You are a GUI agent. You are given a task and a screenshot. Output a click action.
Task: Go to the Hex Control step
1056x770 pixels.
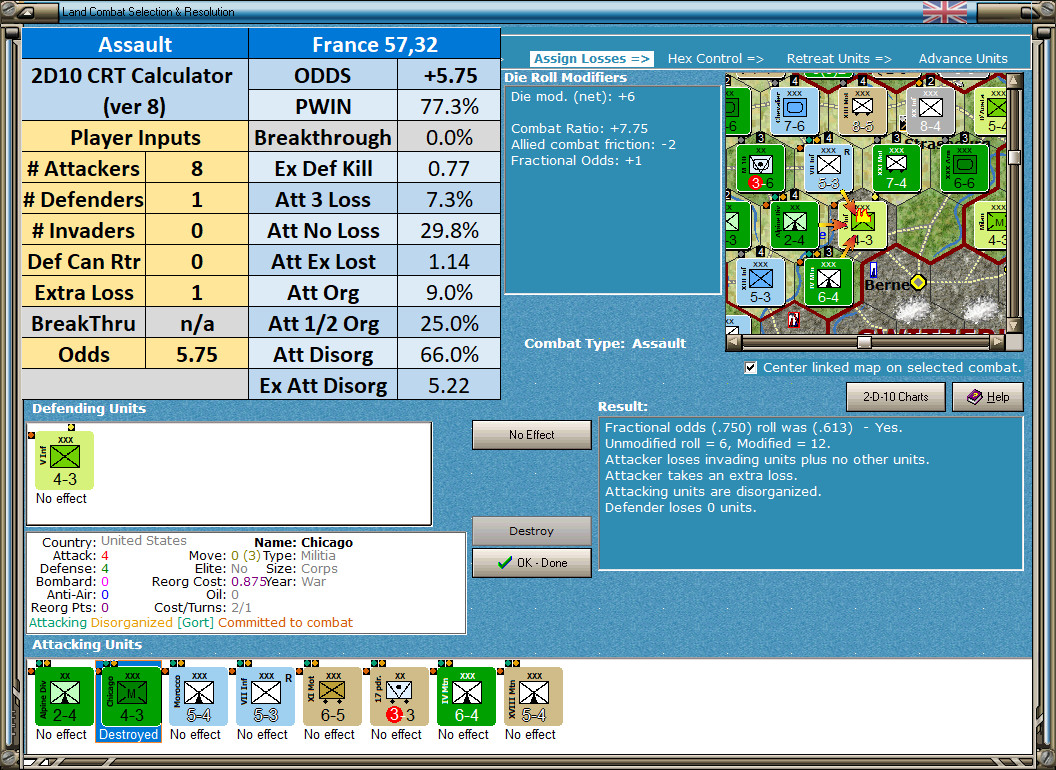(716, 59)
